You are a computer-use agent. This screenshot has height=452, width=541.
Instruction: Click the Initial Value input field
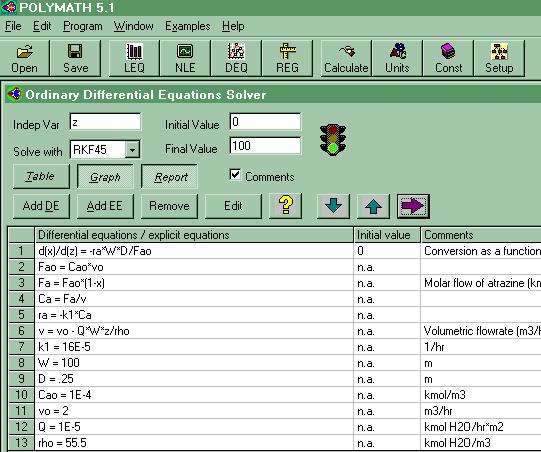coord(265,122)
